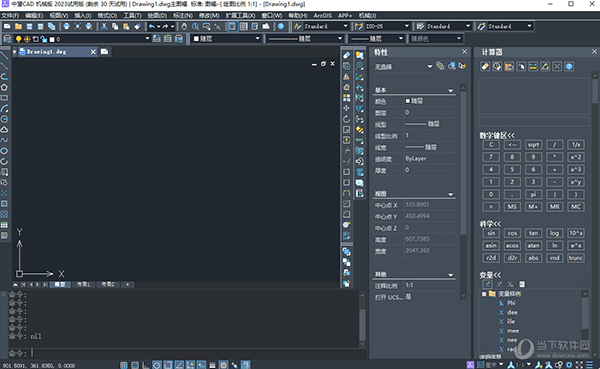Click the Open folder icon in top toolbar
Viewport: 600px width, 369px height.
coord(18,26)
